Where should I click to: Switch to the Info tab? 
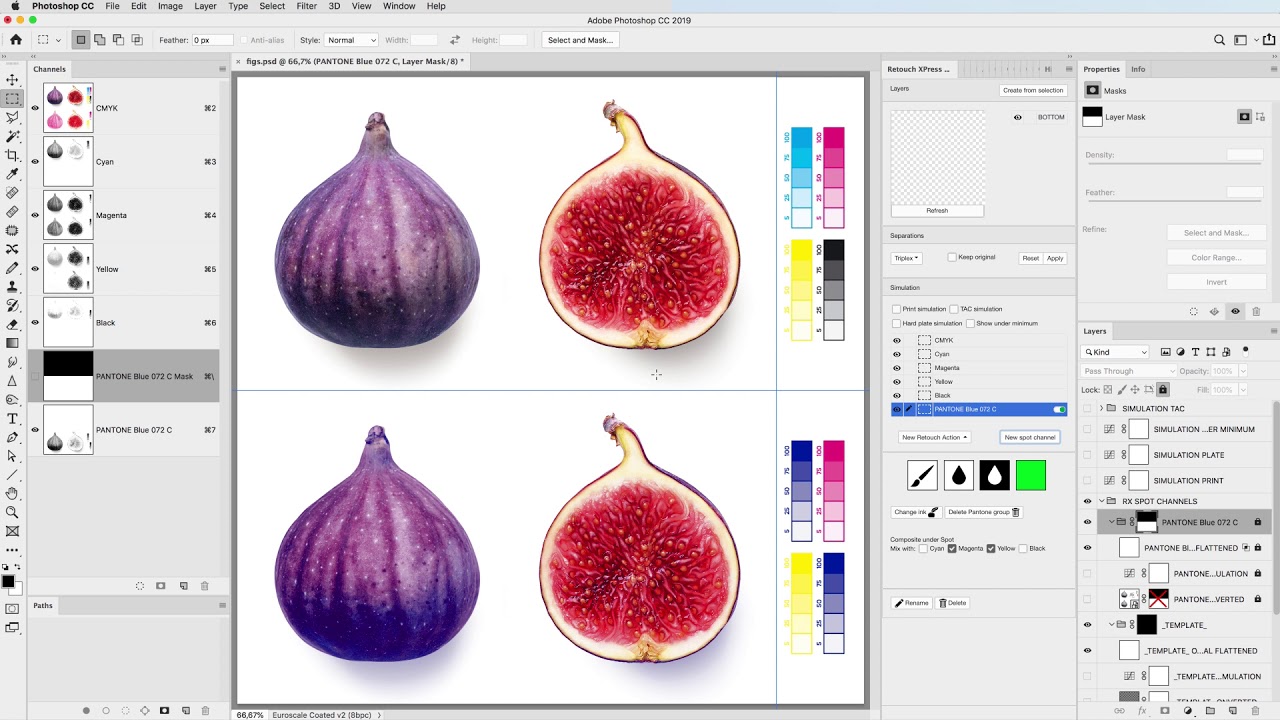(1138, 69)
